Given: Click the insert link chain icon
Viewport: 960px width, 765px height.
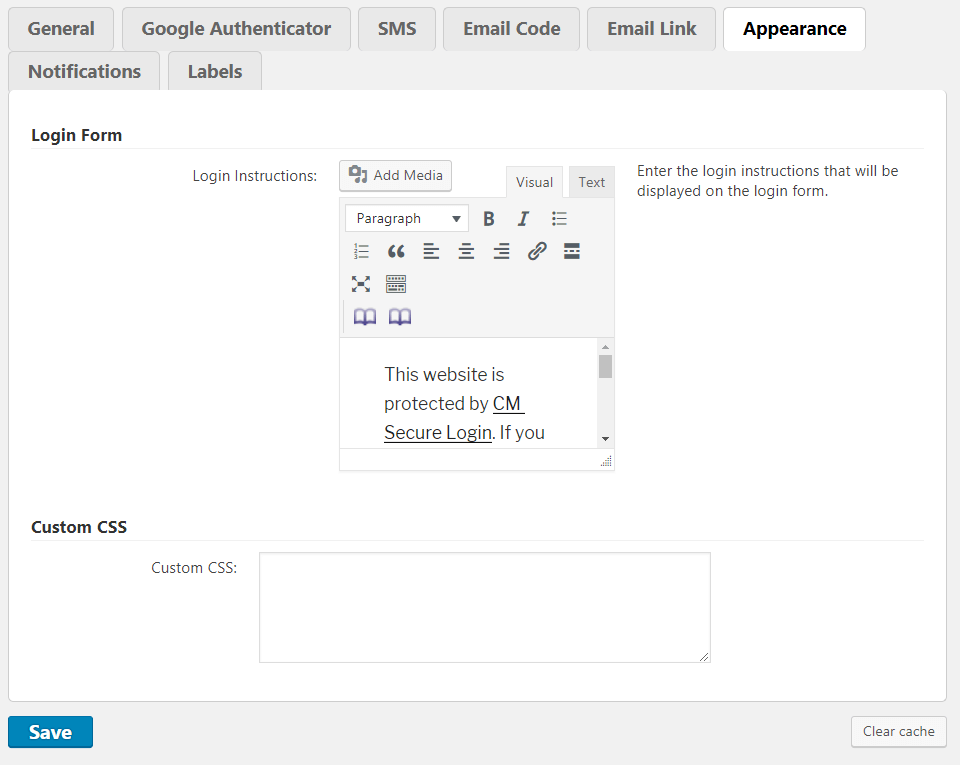Looking at the screenshot, I should click(537, 251).
